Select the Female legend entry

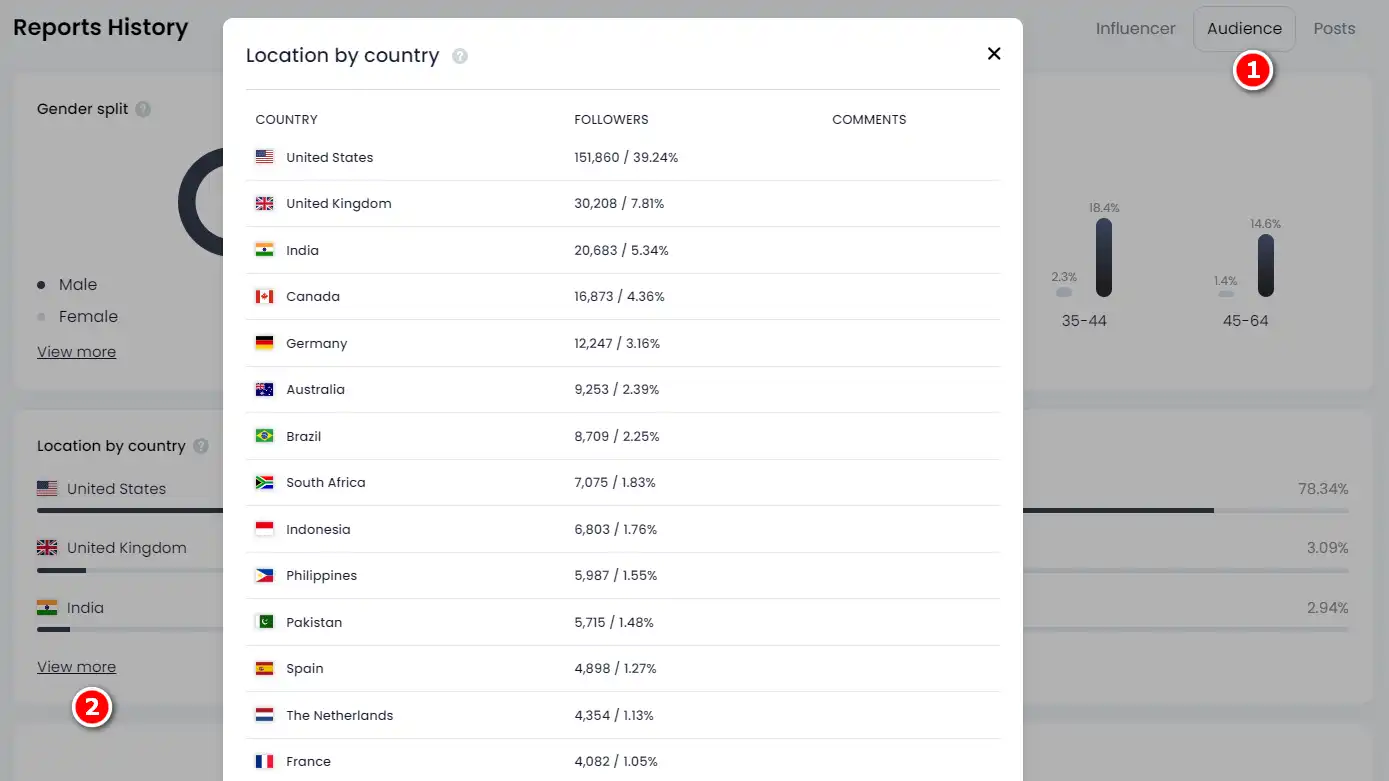tap(88, 317)
